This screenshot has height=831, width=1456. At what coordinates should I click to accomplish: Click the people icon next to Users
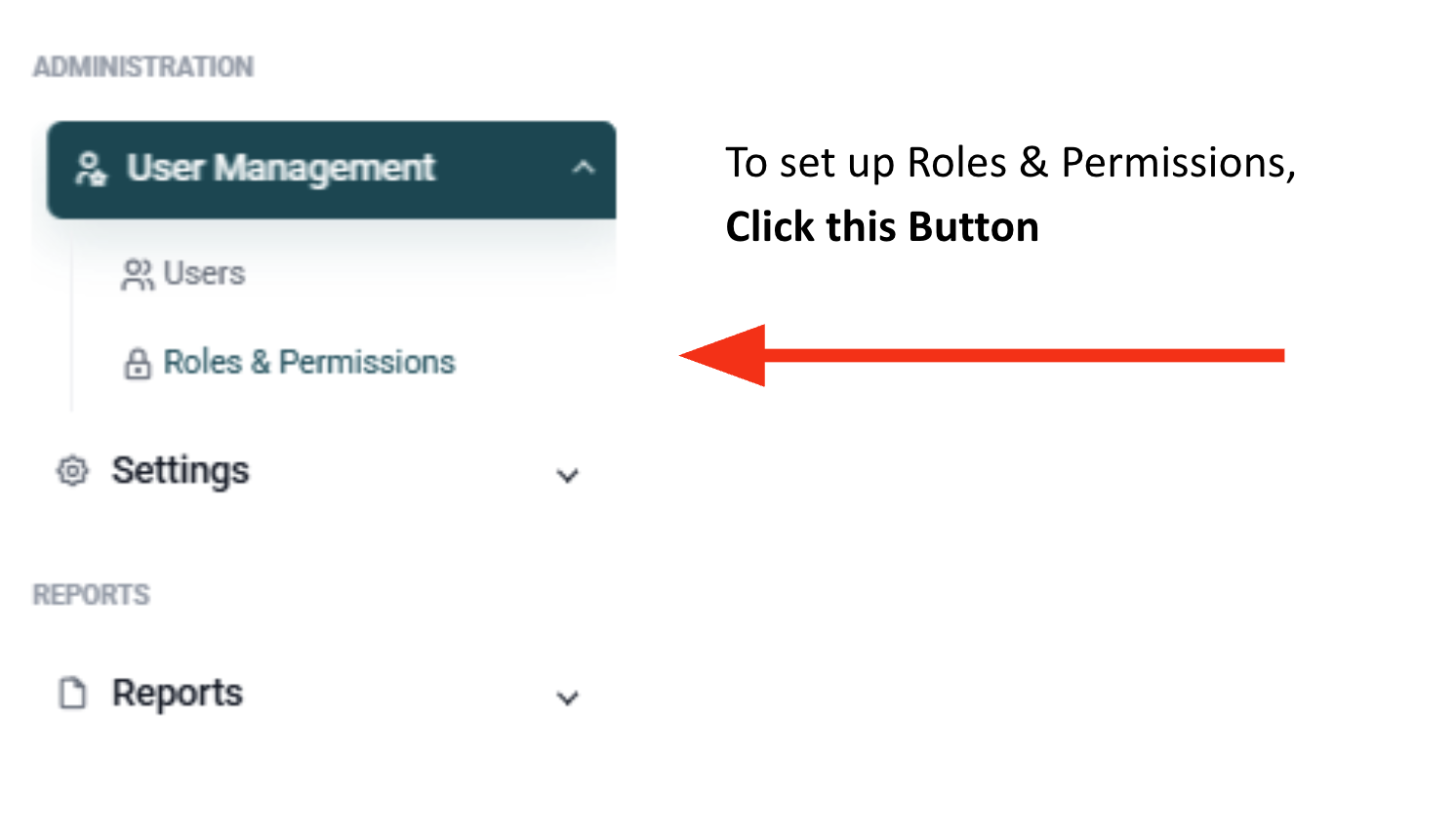click(x=137, y=274)
